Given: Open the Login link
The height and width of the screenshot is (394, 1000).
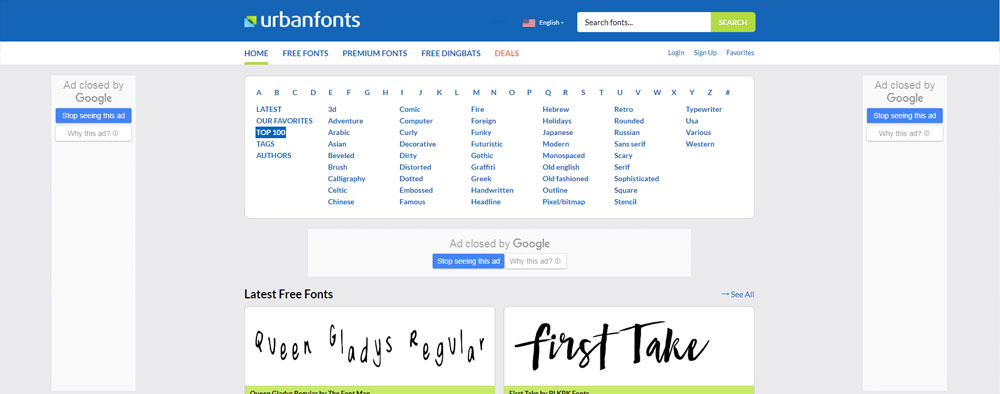Looking at the screenshot, I should 676,53.
